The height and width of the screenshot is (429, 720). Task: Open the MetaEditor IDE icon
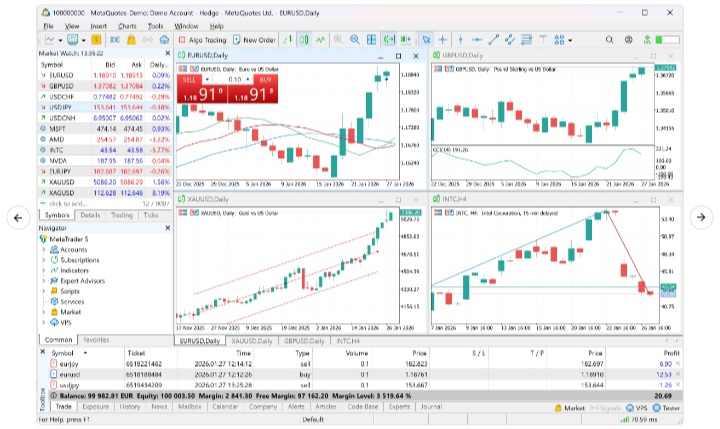click(115, 40)
